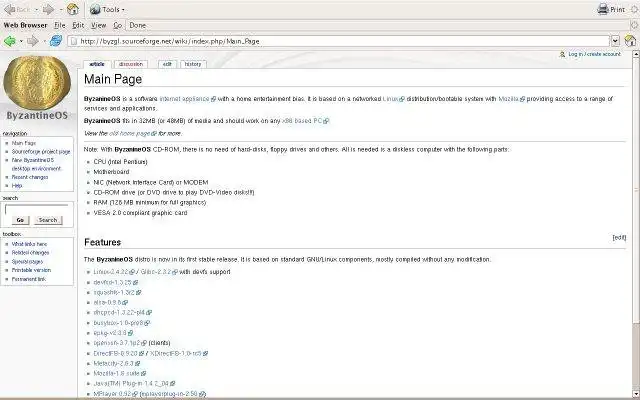Click the forward arrow in navigation bar
640x400 pixels.
32,41
